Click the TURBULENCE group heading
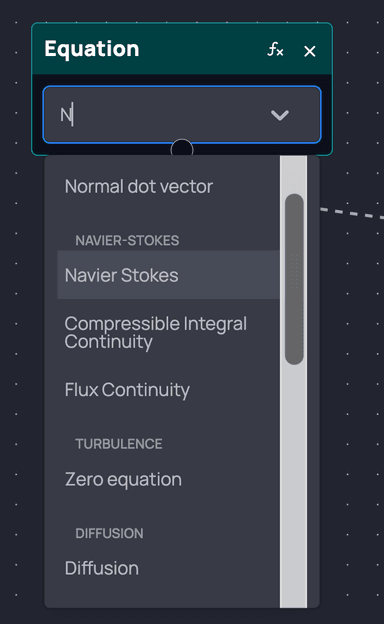Screen dimensions: 384x624 click(x=119, y=444)
